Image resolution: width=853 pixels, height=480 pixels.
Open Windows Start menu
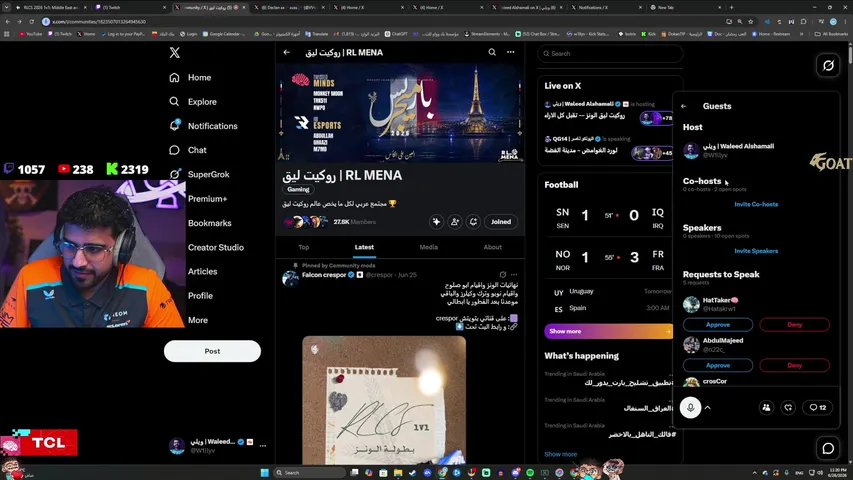click(264, 472)
